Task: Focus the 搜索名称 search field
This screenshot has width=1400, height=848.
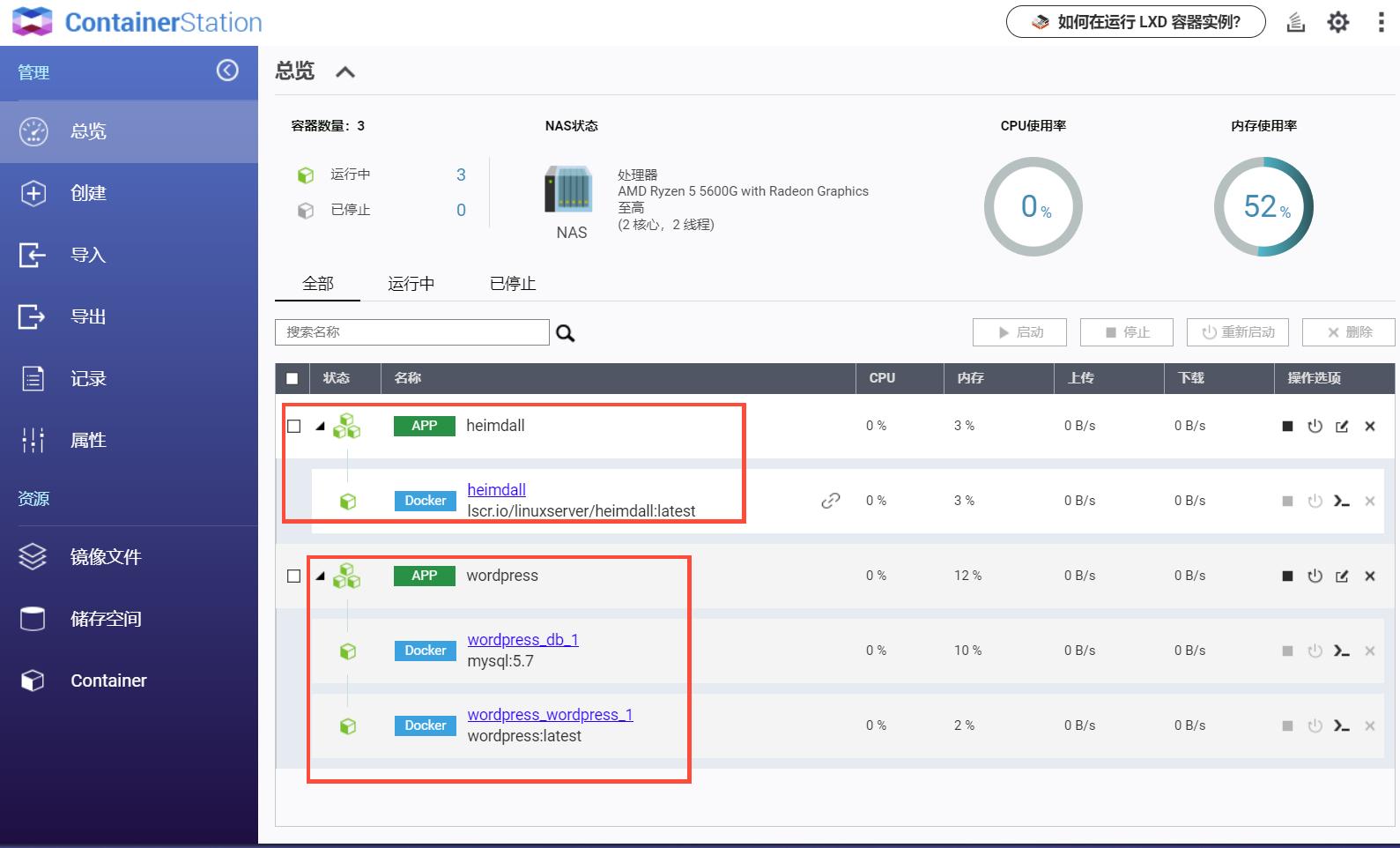Action: [x=412, y=332]
